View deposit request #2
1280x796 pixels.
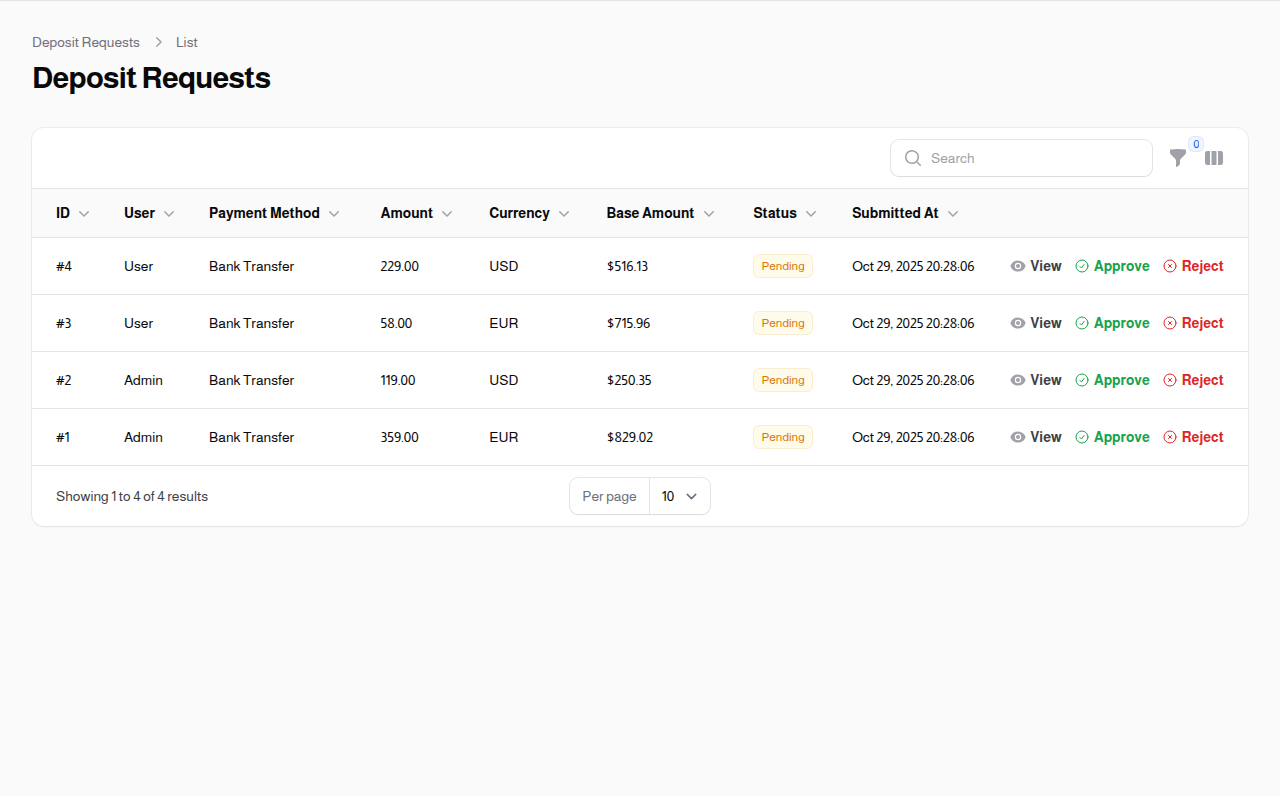point(1036,380)
